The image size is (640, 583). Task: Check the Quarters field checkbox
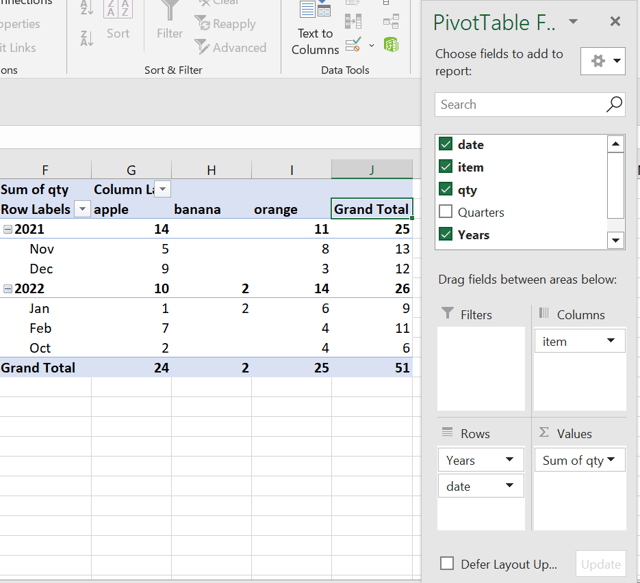pos(445,211)
